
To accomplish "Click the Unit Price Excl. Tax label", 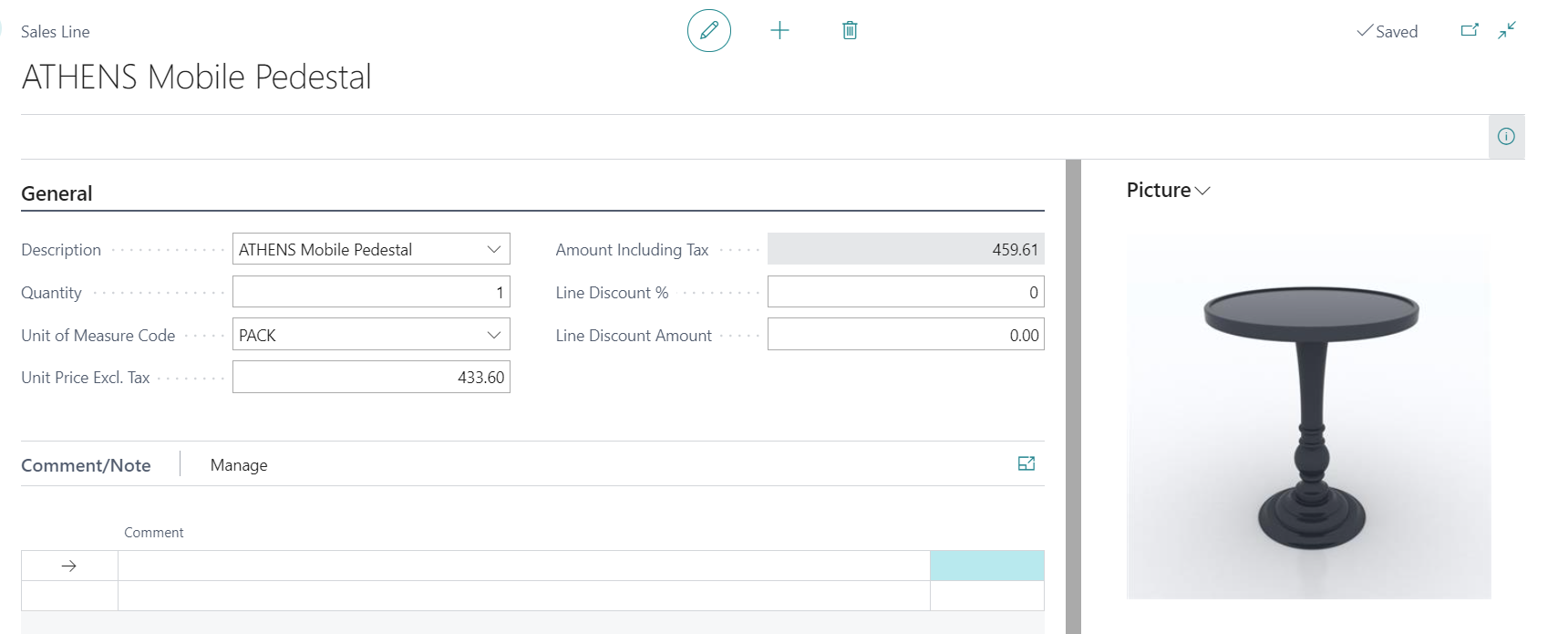I will pyautogui.click(x=85, y=377).
